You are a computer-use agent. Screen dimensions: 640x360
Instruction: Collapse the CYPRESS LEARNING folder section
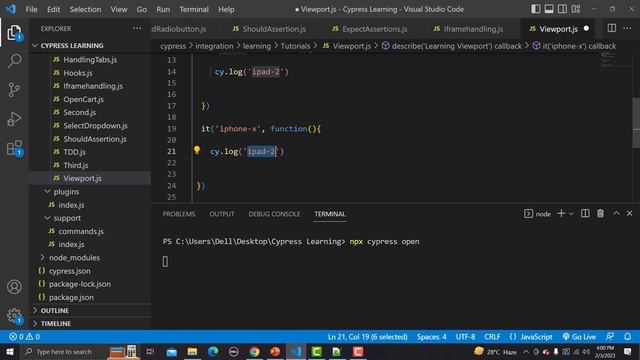35,45
